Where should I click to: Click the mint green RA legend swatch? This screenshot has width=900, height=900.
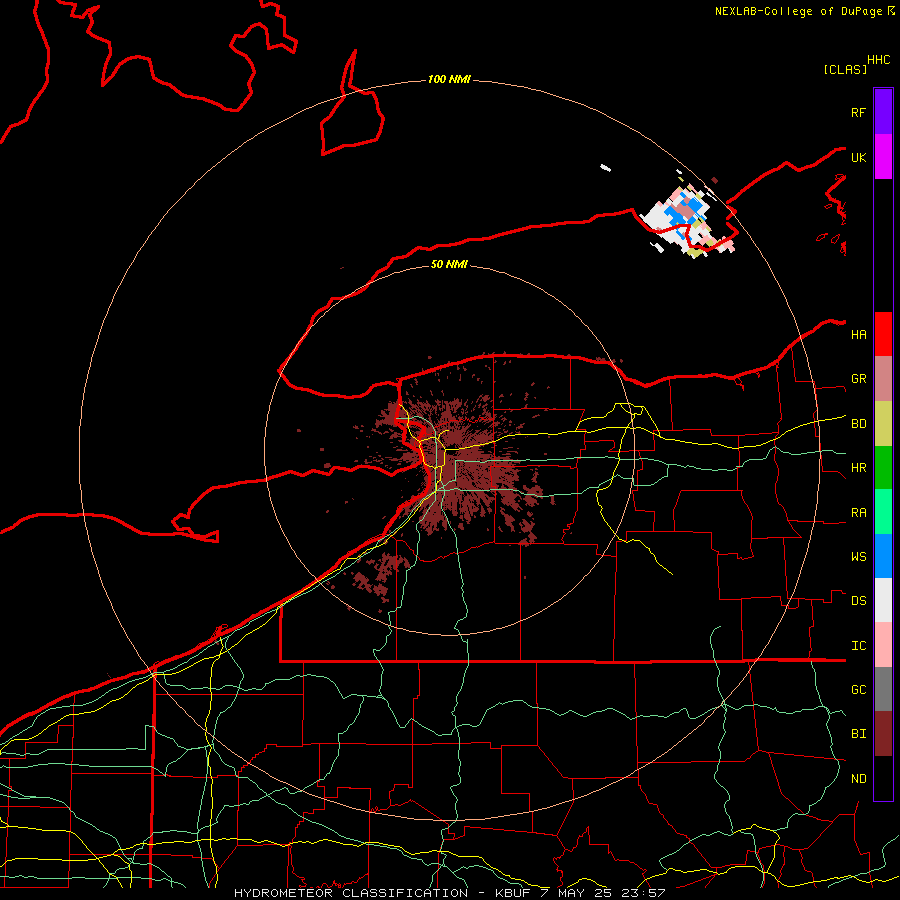[883, 512]
